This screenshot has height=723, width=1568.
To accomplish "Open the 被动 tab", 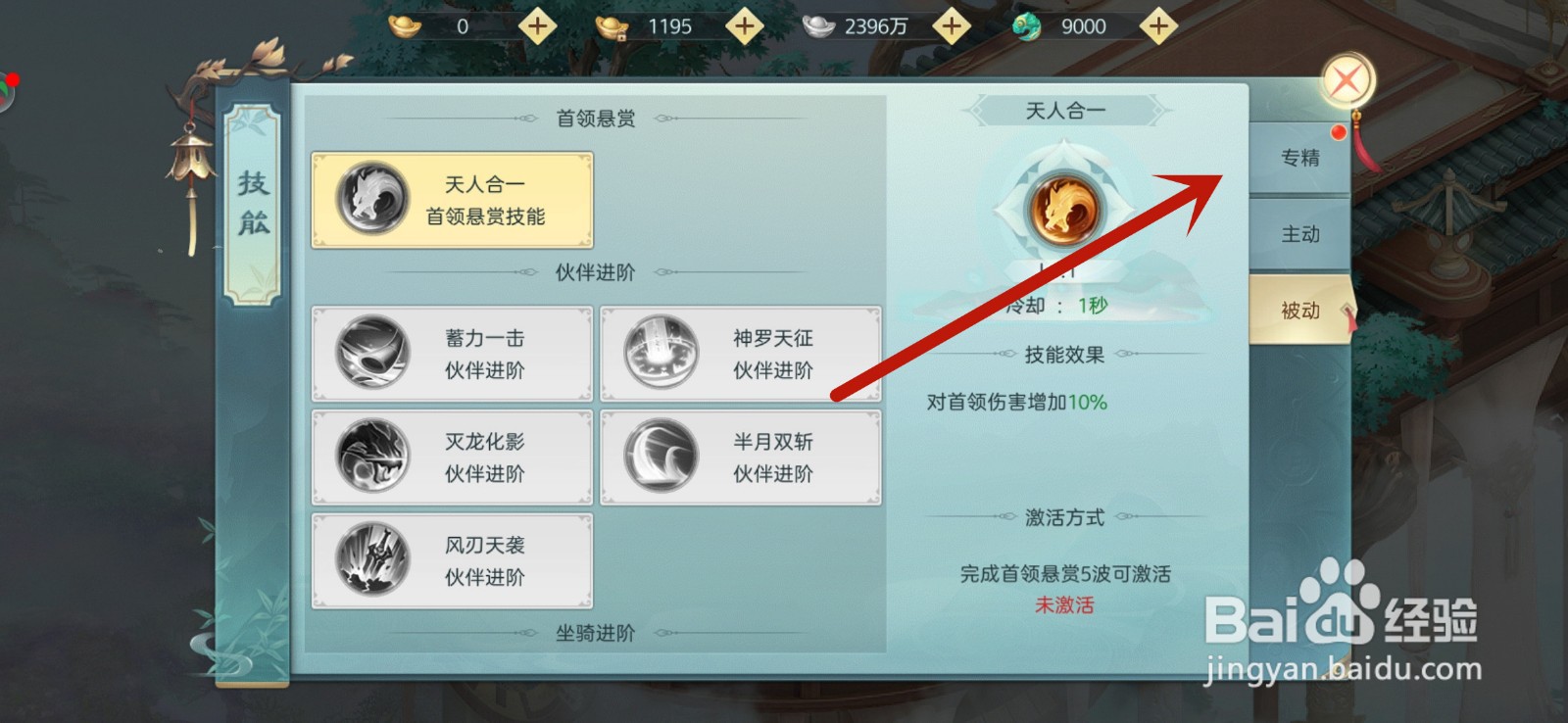I will (x=1299, y=311).
